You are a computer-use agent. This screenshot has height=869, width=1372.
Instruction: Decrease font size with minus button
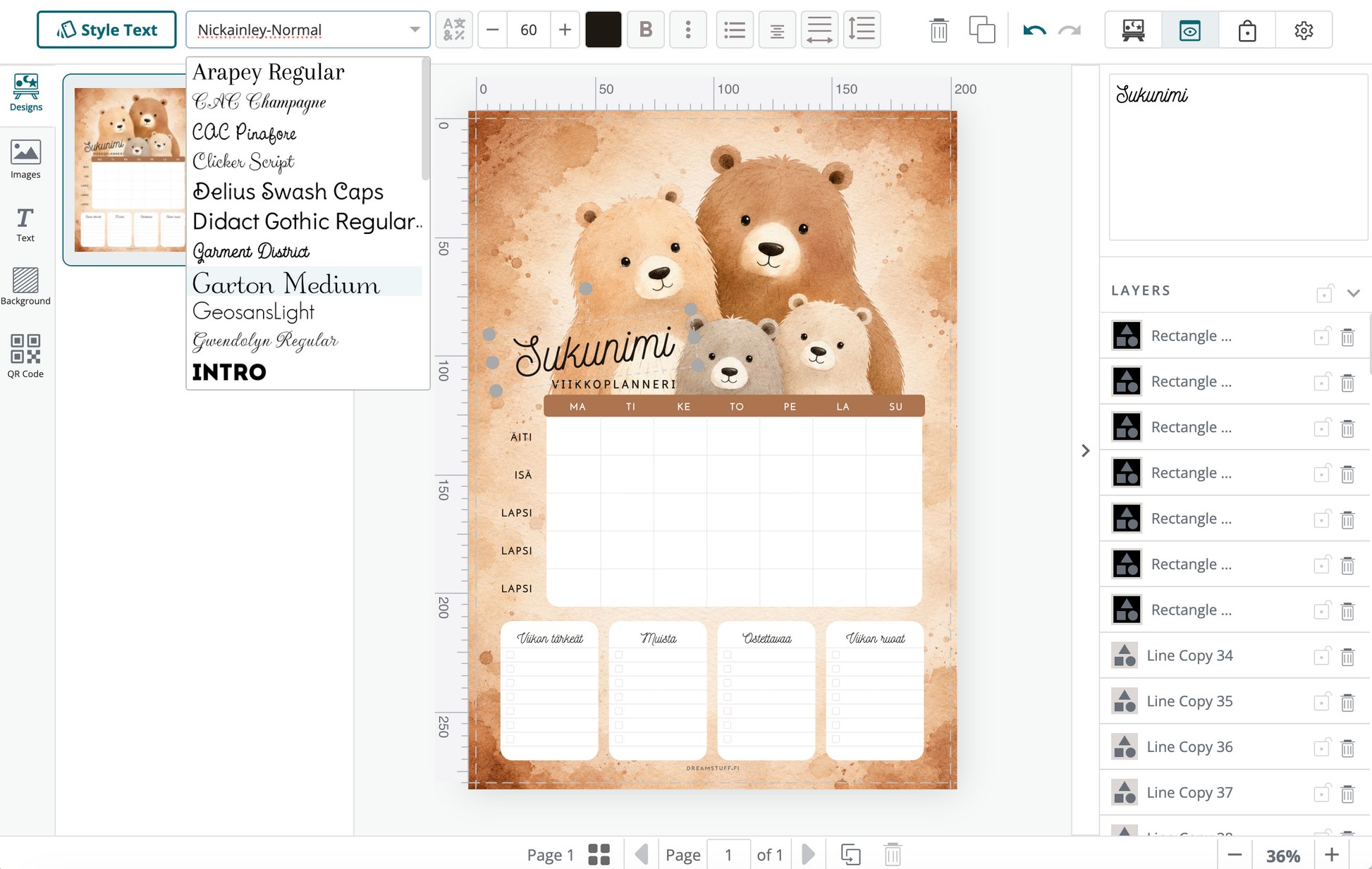click(493, 30)
